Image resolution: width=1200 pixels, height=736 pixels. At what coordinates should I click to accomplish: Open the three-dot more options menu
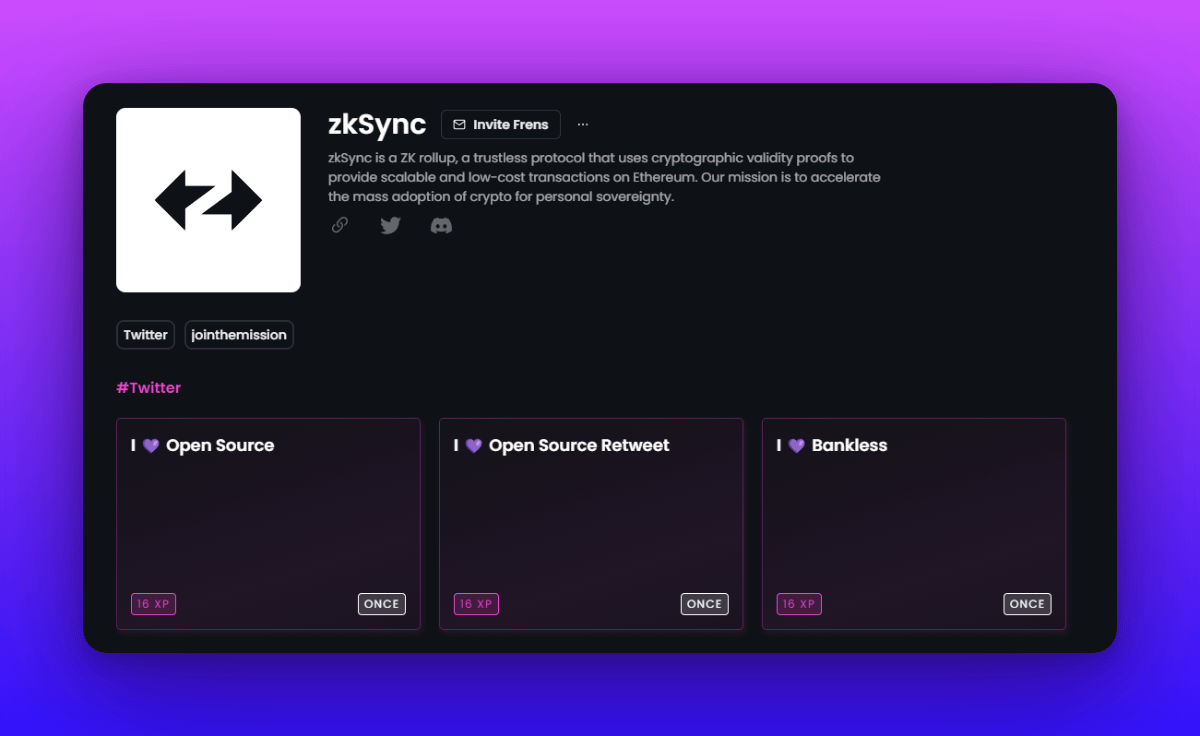(x=583, y=125)
